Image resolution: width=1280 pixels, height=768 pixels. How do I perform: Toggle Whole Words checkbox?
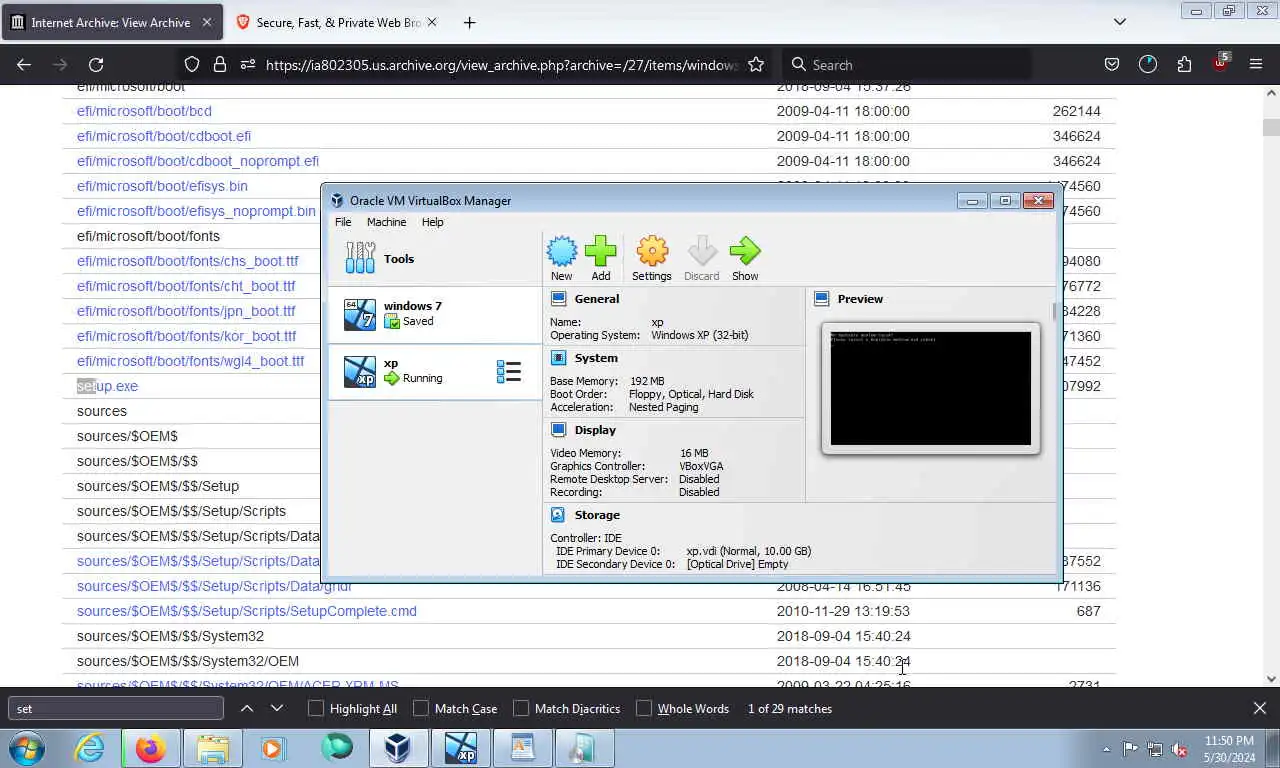coord(644,708)
